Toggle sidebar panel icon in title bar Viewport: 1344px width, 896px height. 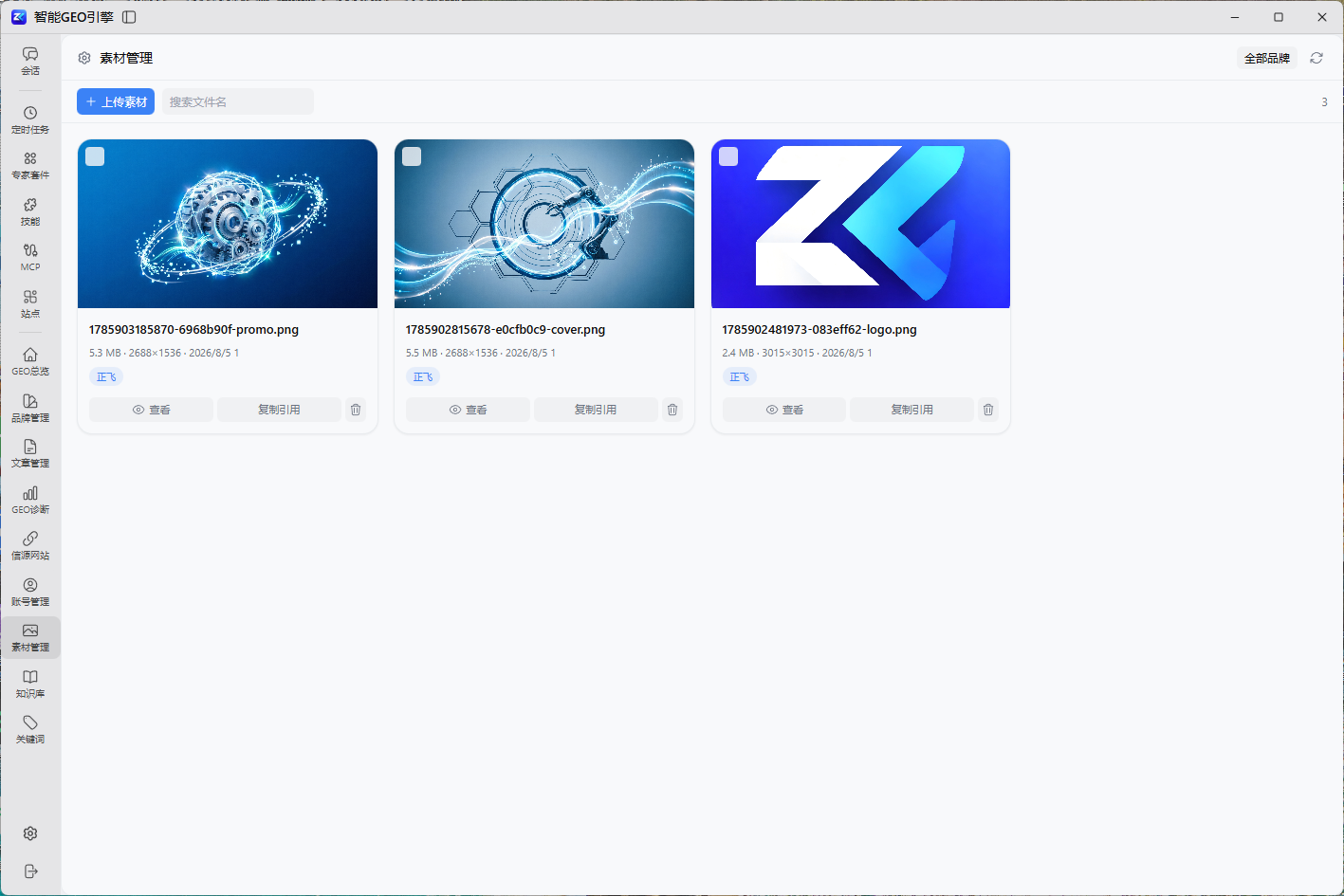(x=129, y=17)
